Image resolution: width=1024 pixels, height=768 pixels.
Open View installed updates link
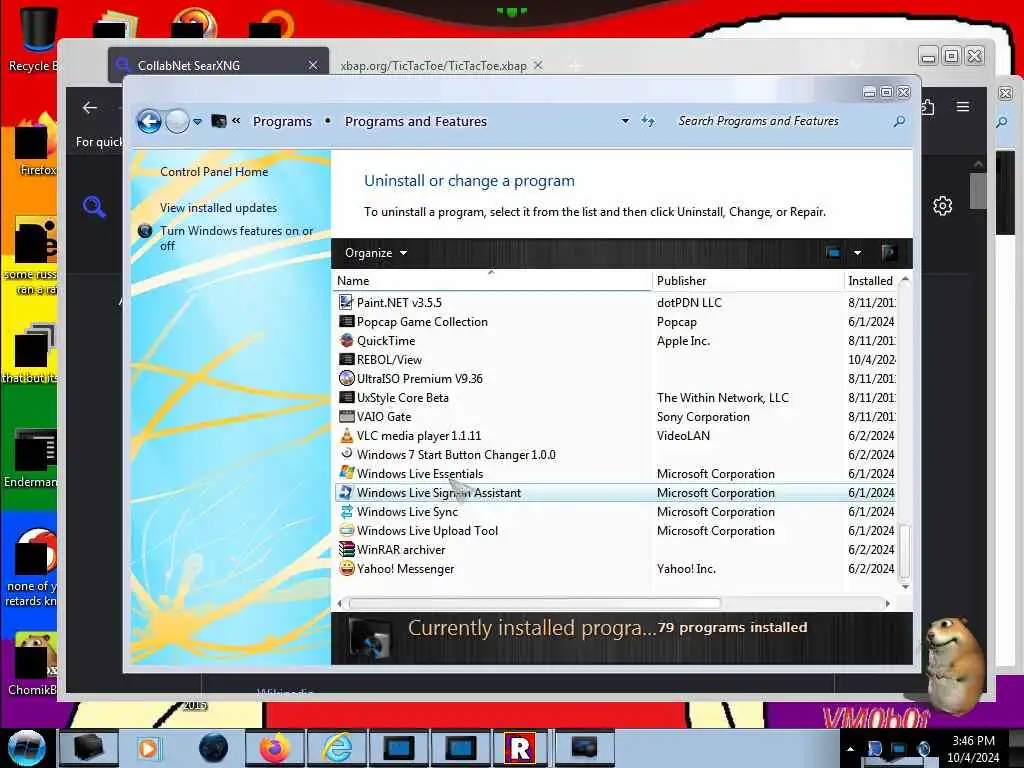pyautogui.click(x=218, y=208)
